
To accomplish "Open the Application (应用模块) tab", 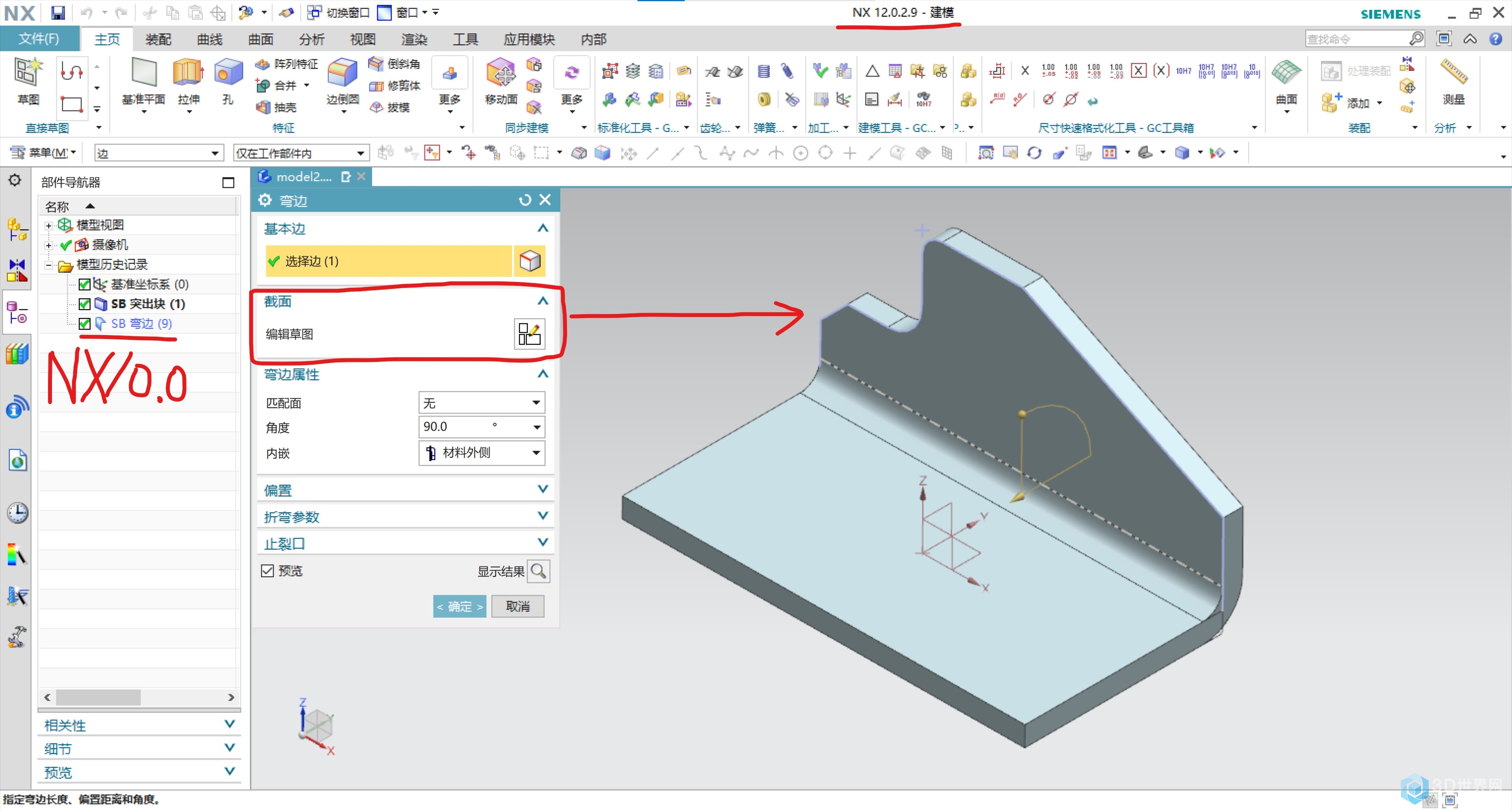I will pyautogui.click(x=529, y=39).
